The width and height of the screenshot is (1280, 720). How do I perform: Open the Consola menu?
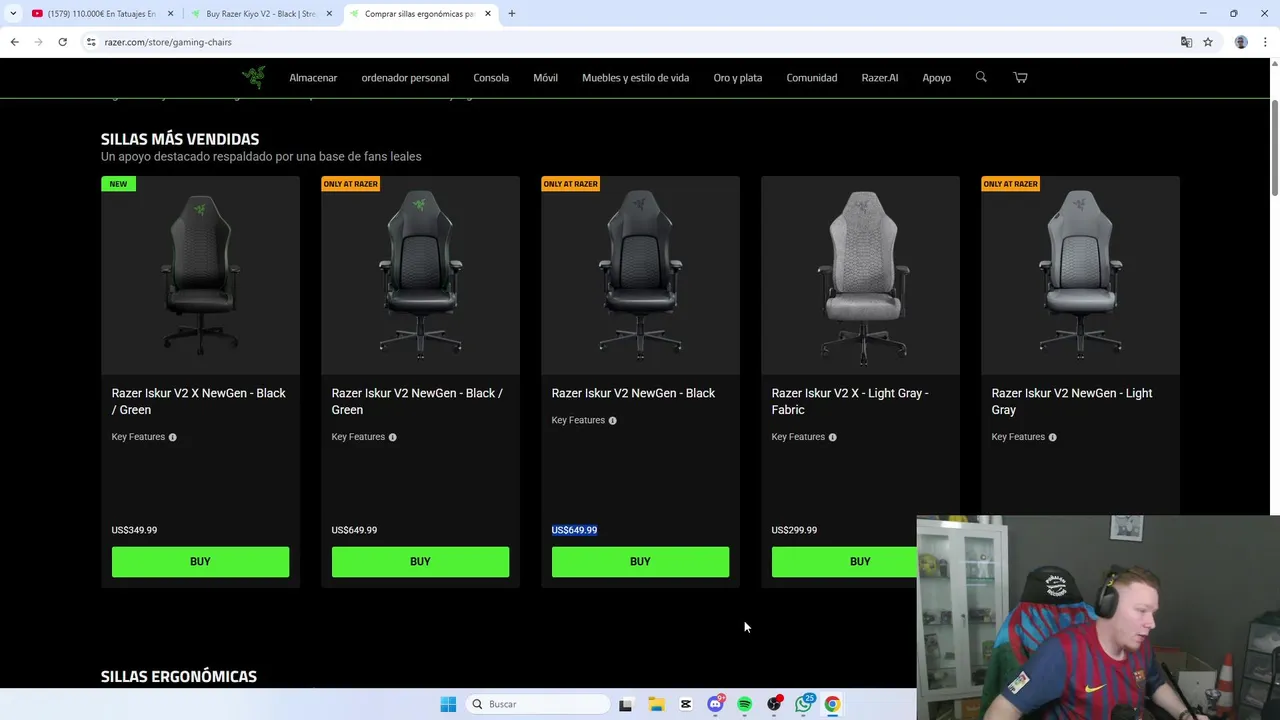tap(491, 78)
